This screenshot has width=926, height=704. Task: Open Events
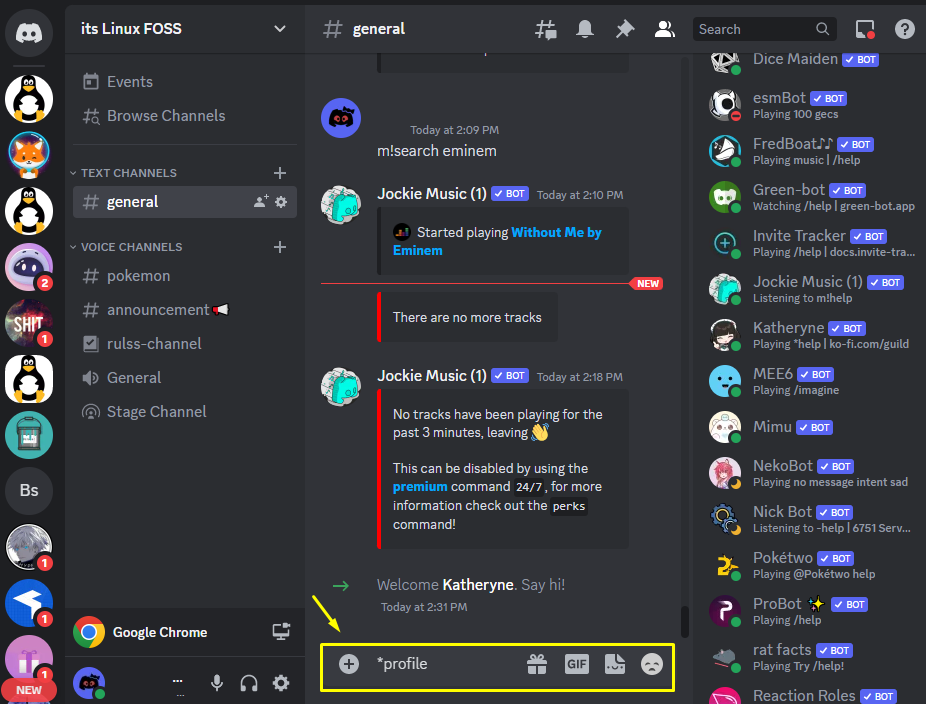point(184,82)
